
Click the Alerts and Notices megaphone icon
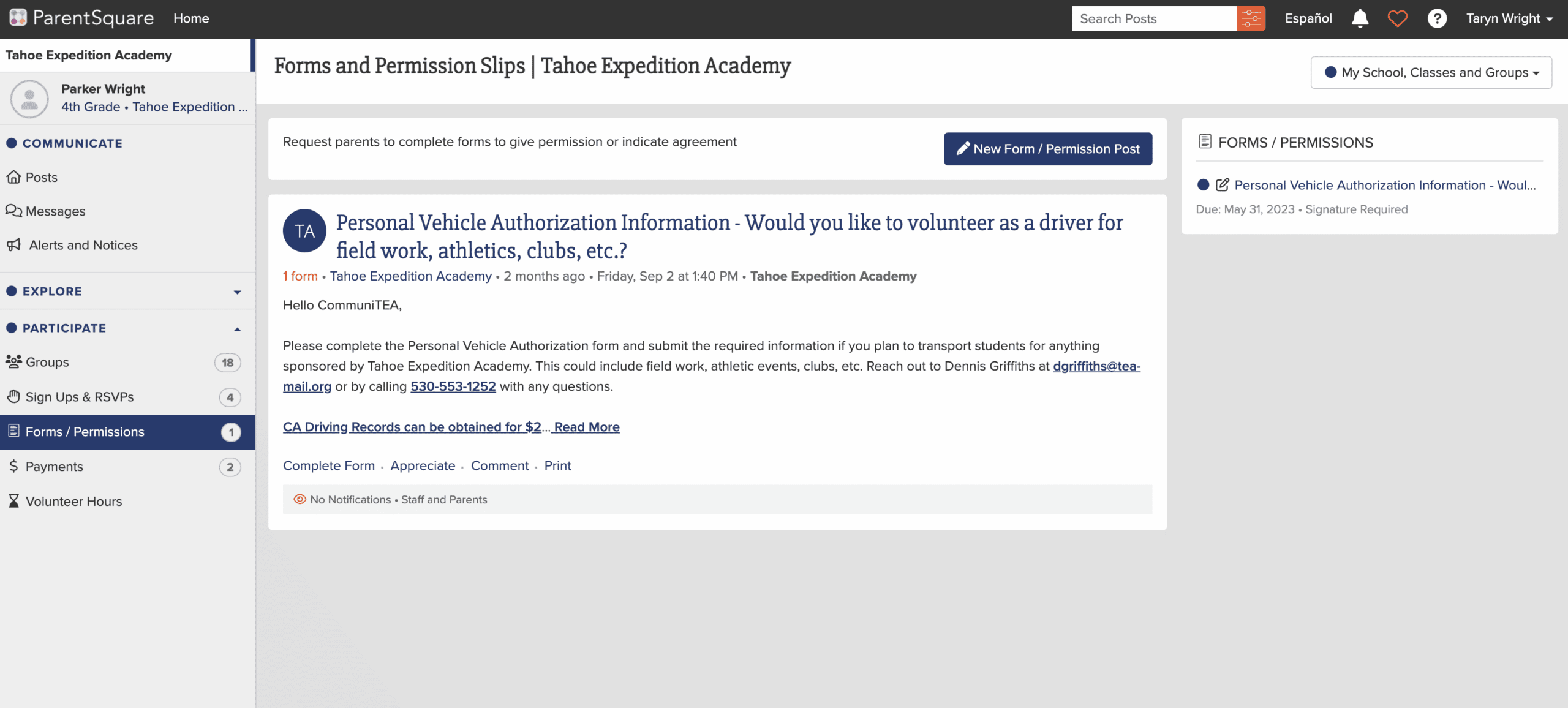click(x=13, y=245)
